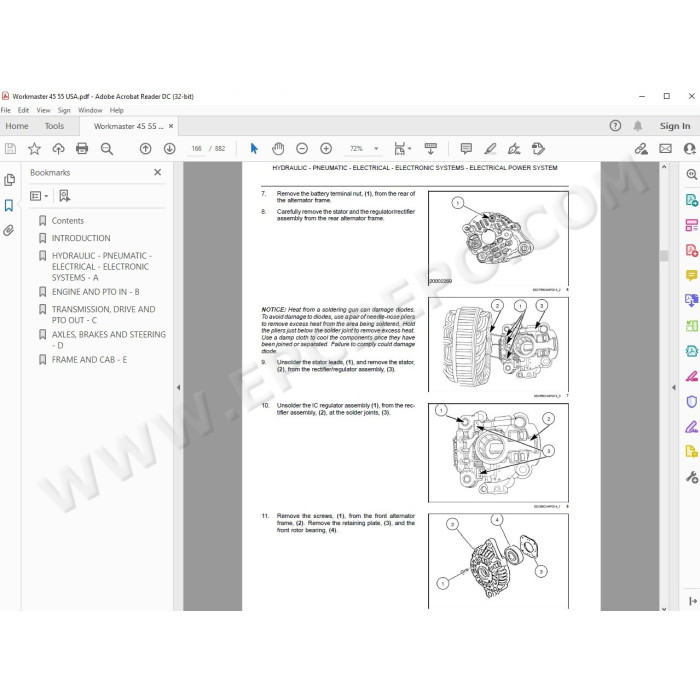Viewport: 700px width, 700px height.
Task: Send the file by email envelope icon
Action: pyautogui.click(x=665, y=149)
